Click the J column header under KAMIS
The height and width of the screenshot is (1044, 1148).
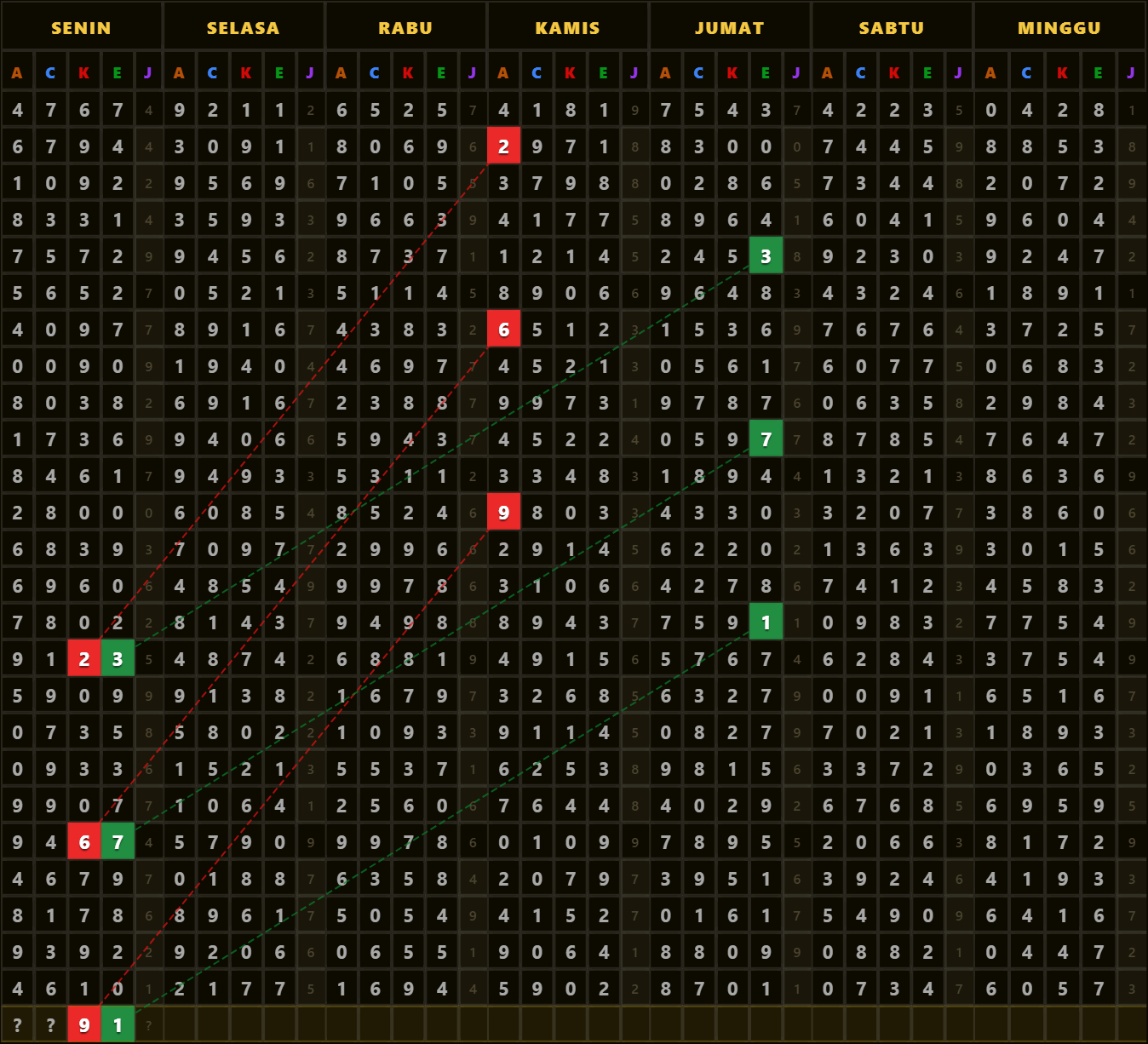(634, 72)
